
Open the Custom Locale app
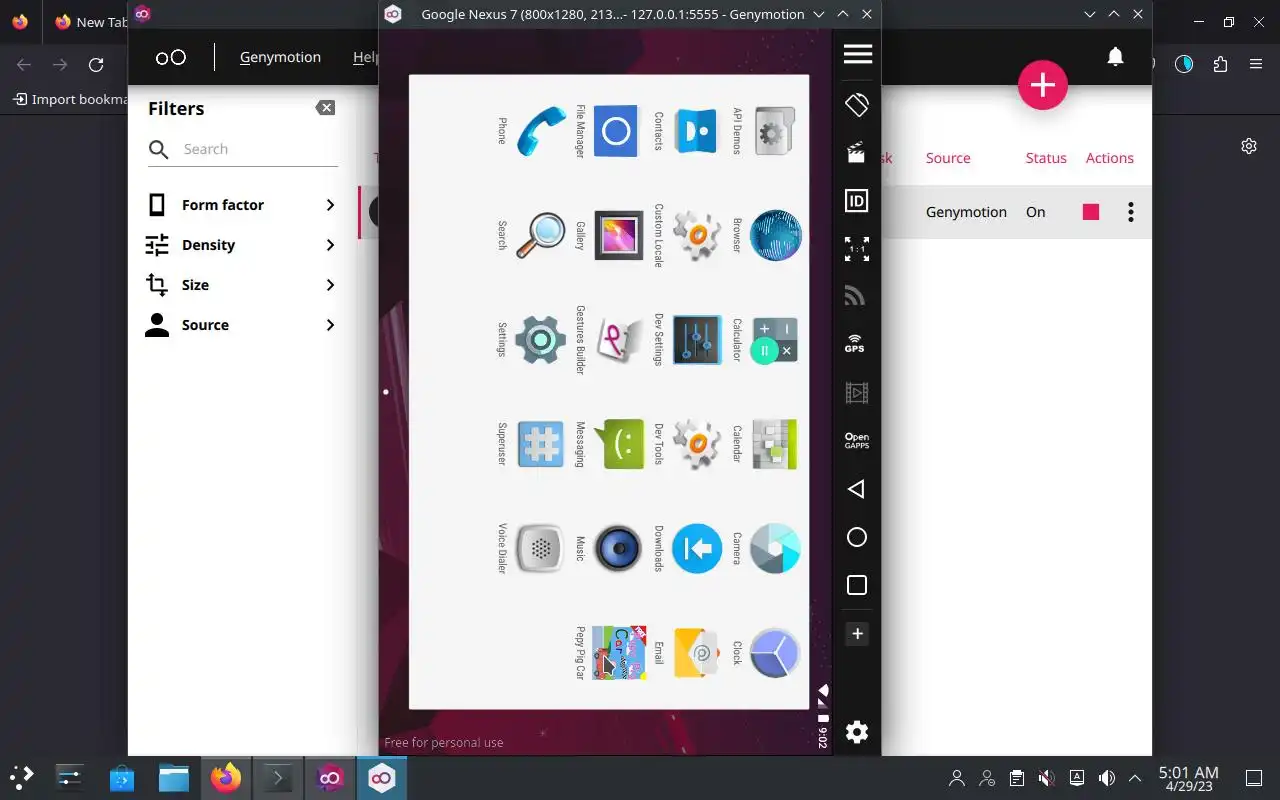(696, 236)
